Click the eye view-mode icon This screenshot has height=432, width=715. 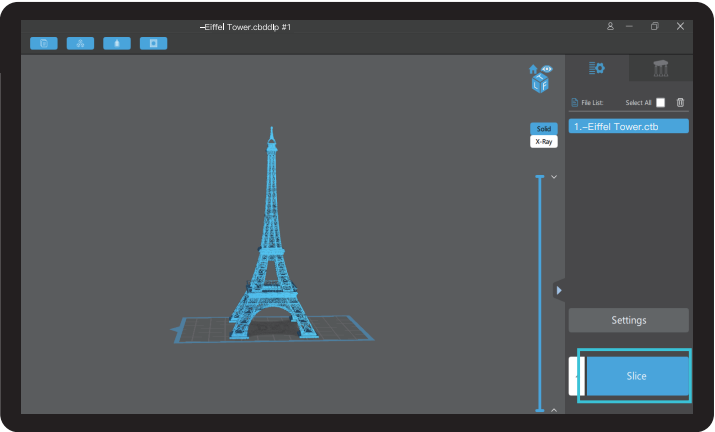[x=547, y=69]
